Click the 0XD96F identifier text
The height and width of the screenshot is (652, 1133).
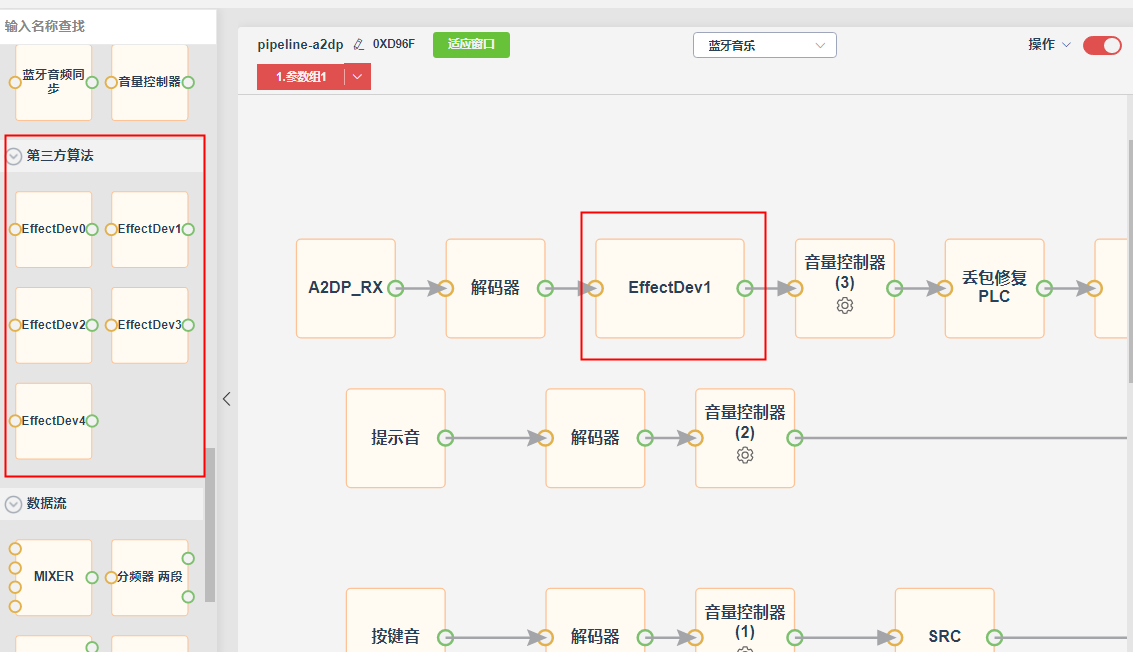[394, 44]
